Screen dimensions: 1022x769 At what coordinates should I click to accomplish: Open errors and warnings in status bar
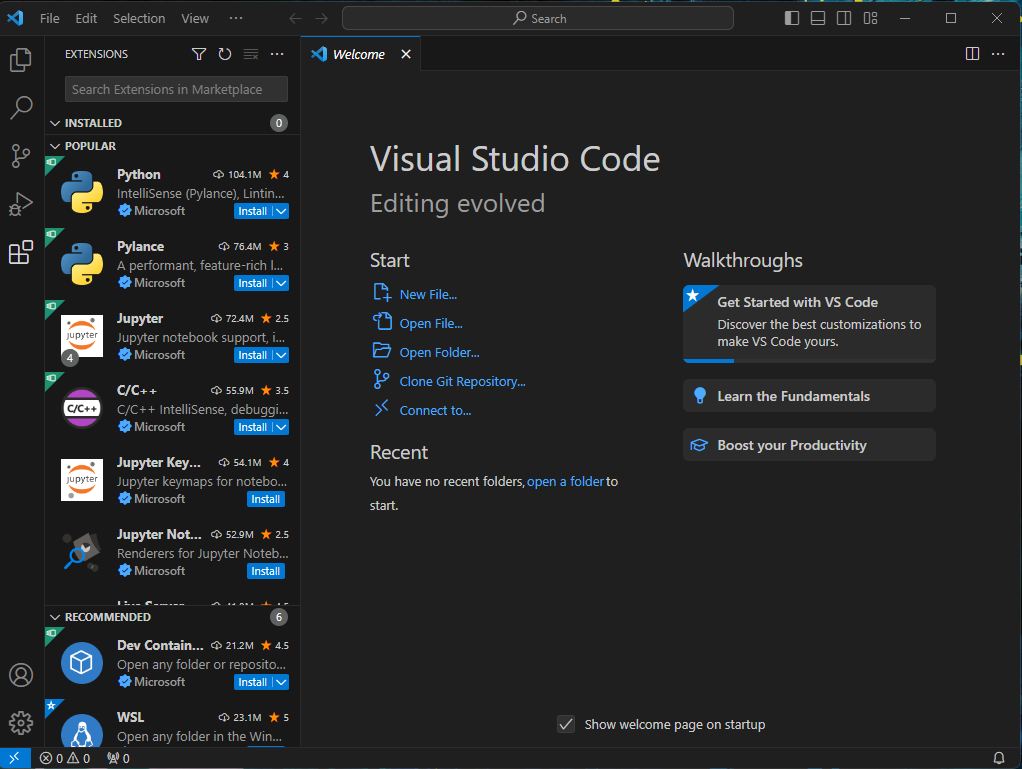point(65,758)
